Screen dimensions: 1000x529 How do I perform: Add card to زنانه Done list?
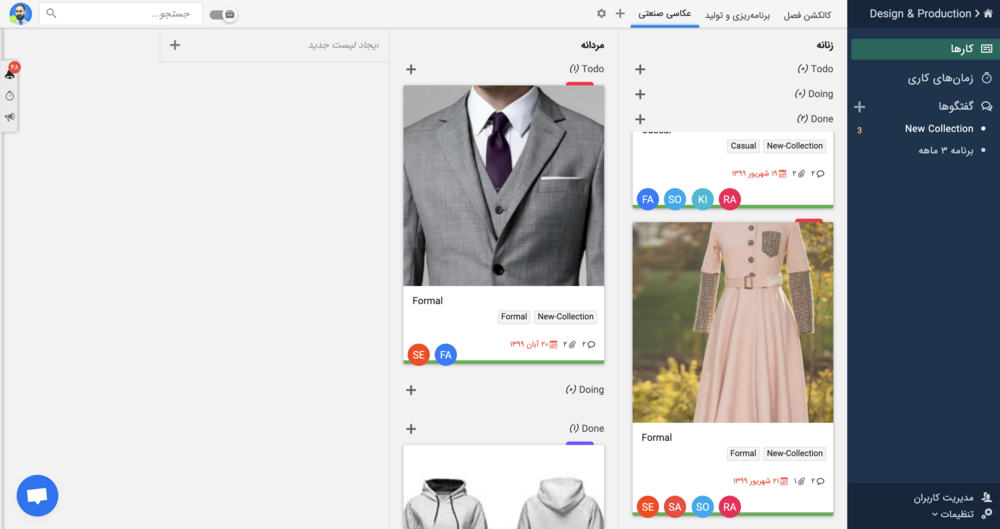[640, 119]
